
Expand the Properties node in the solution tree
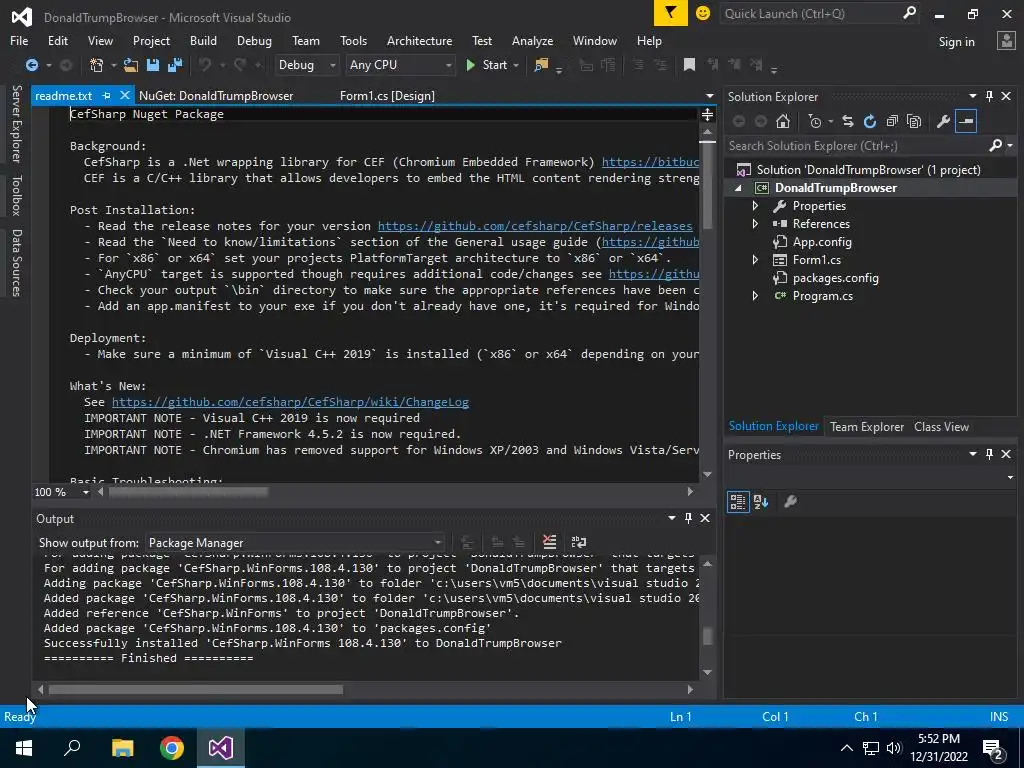tap(756, 206)
